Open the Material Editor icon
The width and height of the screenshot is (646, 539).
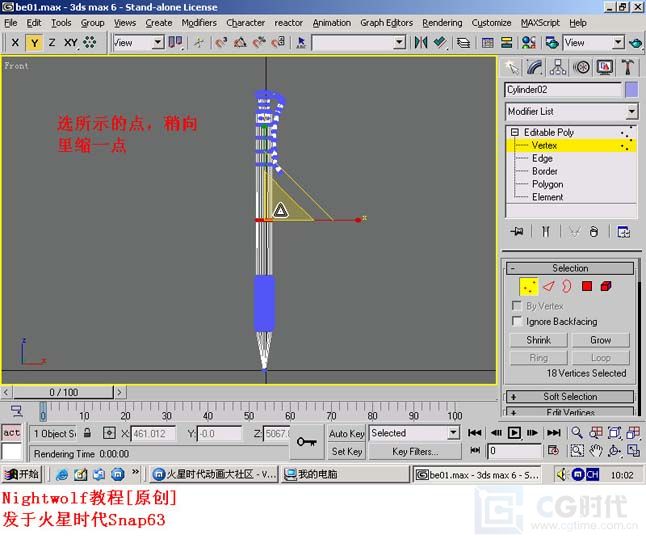pyautogui.click(x=529, y=42)
